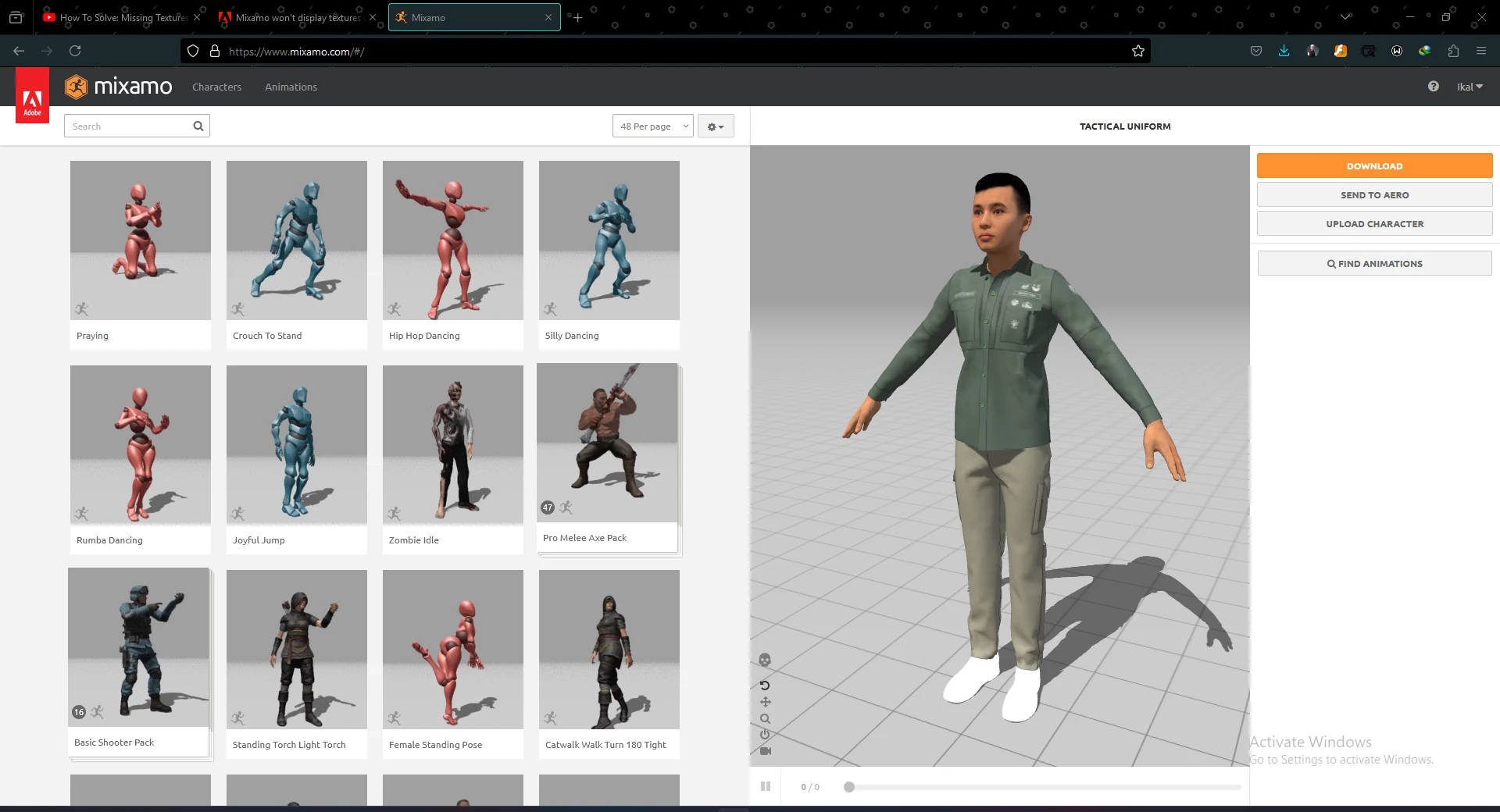
Task: Select the Female Standing Pose animation
Action: pyautogui.click(x=453, y=664)
